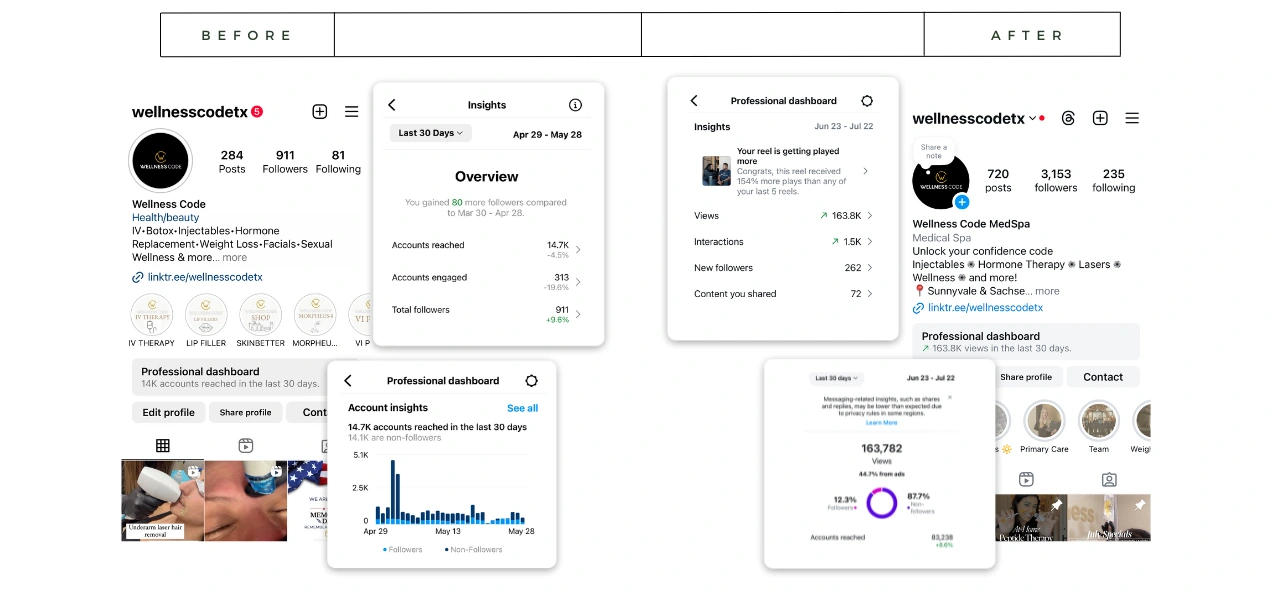
Task: Open the Last 30 Days dropdown in Insights
Action: [430, 133]
